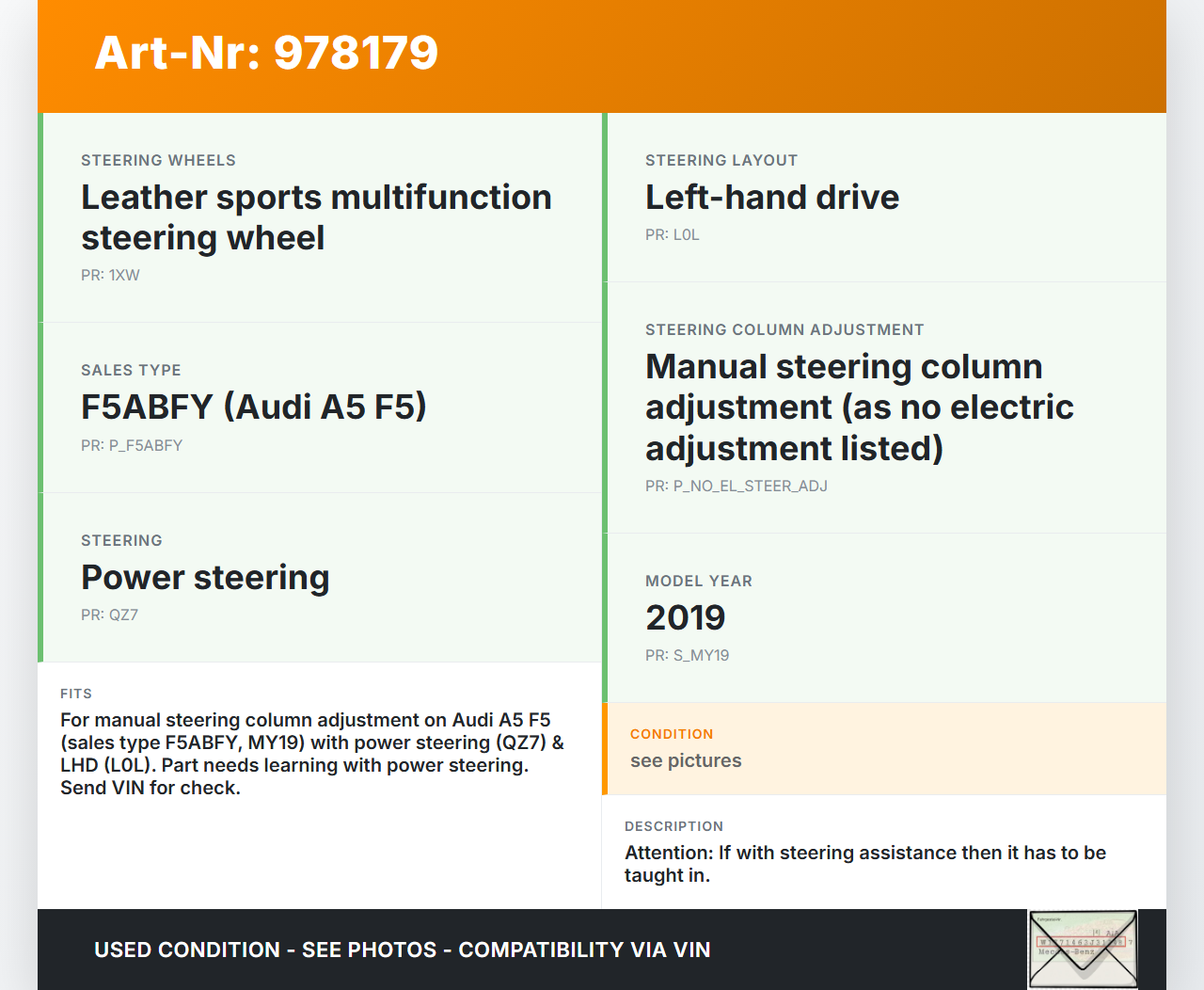Click the VIN envelope icon in footer
Viewport: 1204px width, 990px height.
1083,949
